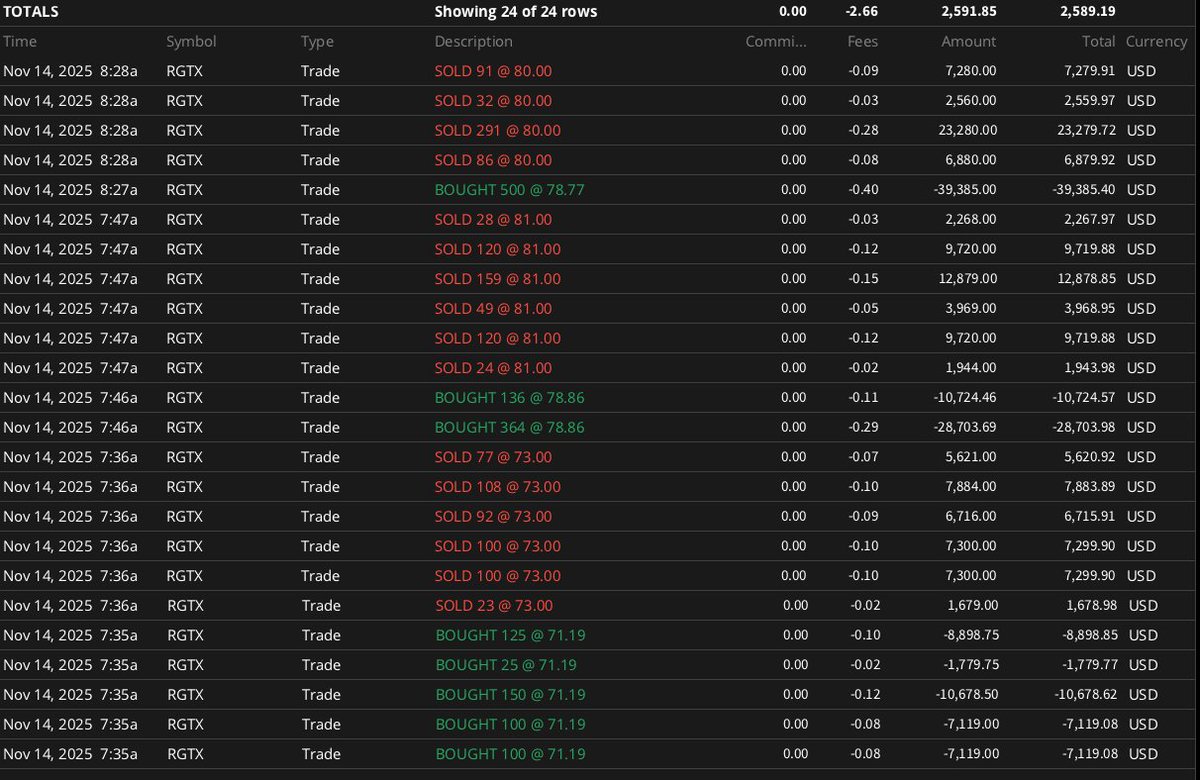Click the total cell 5,620.92
The width and height of the screenshot is (1200, 780).
pyautogui.click(x=1088, y=457)
